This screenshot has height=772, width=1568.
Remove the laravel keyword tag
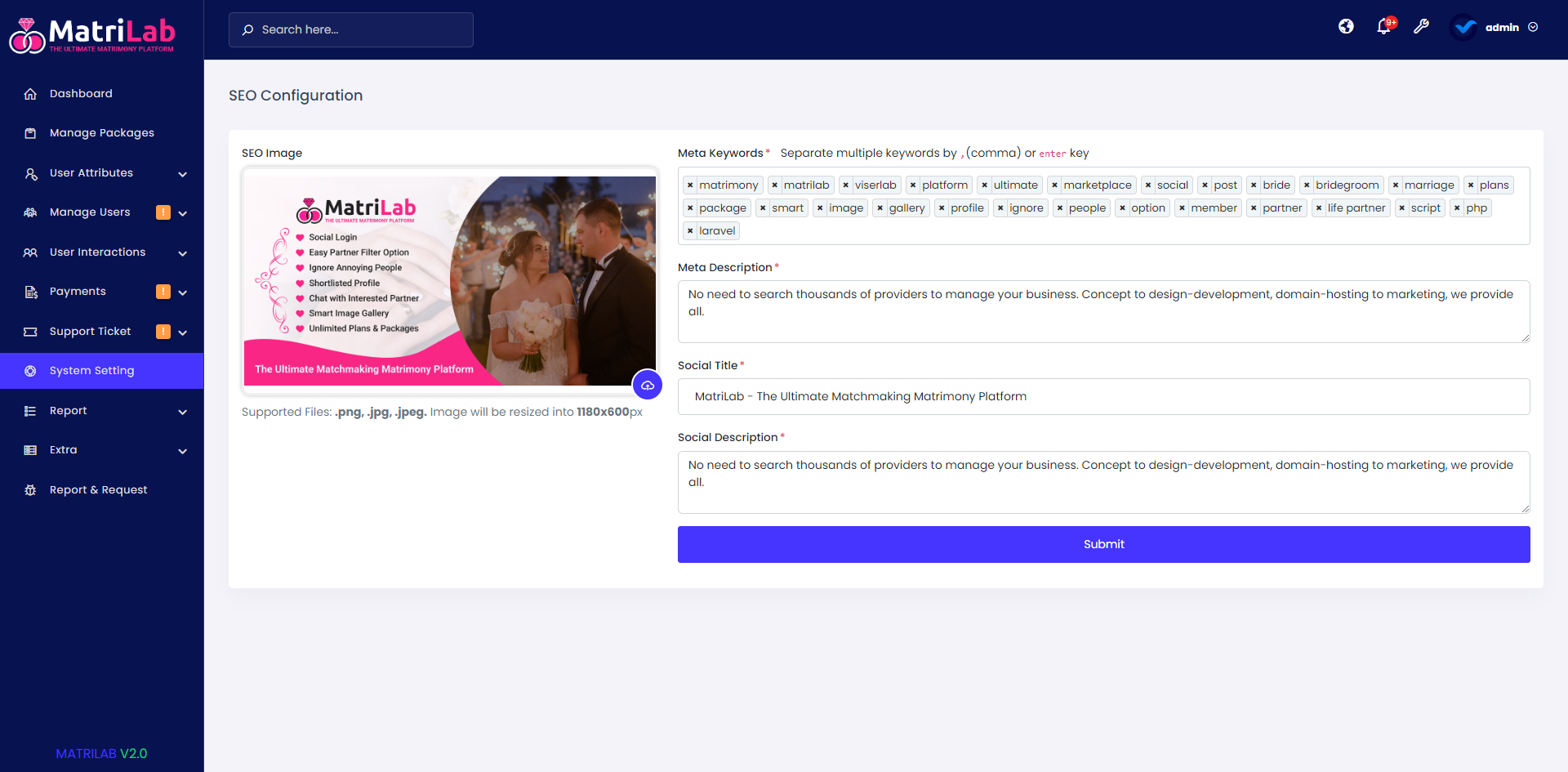[691, 230]
